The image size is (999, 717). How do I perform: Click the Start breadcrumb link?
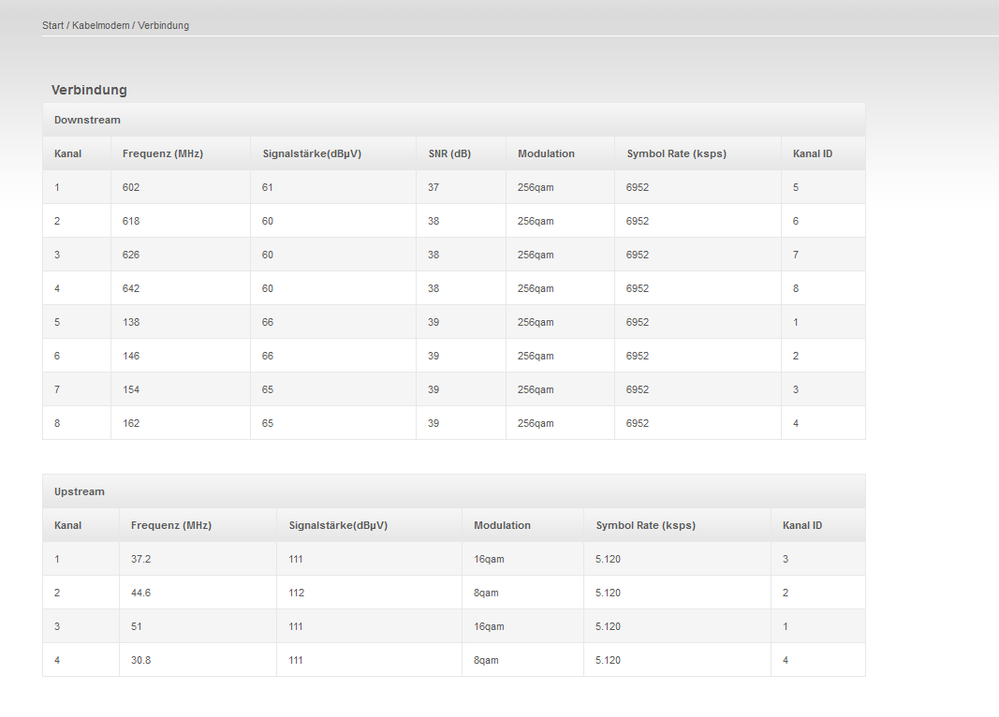[x=53, y=25]
